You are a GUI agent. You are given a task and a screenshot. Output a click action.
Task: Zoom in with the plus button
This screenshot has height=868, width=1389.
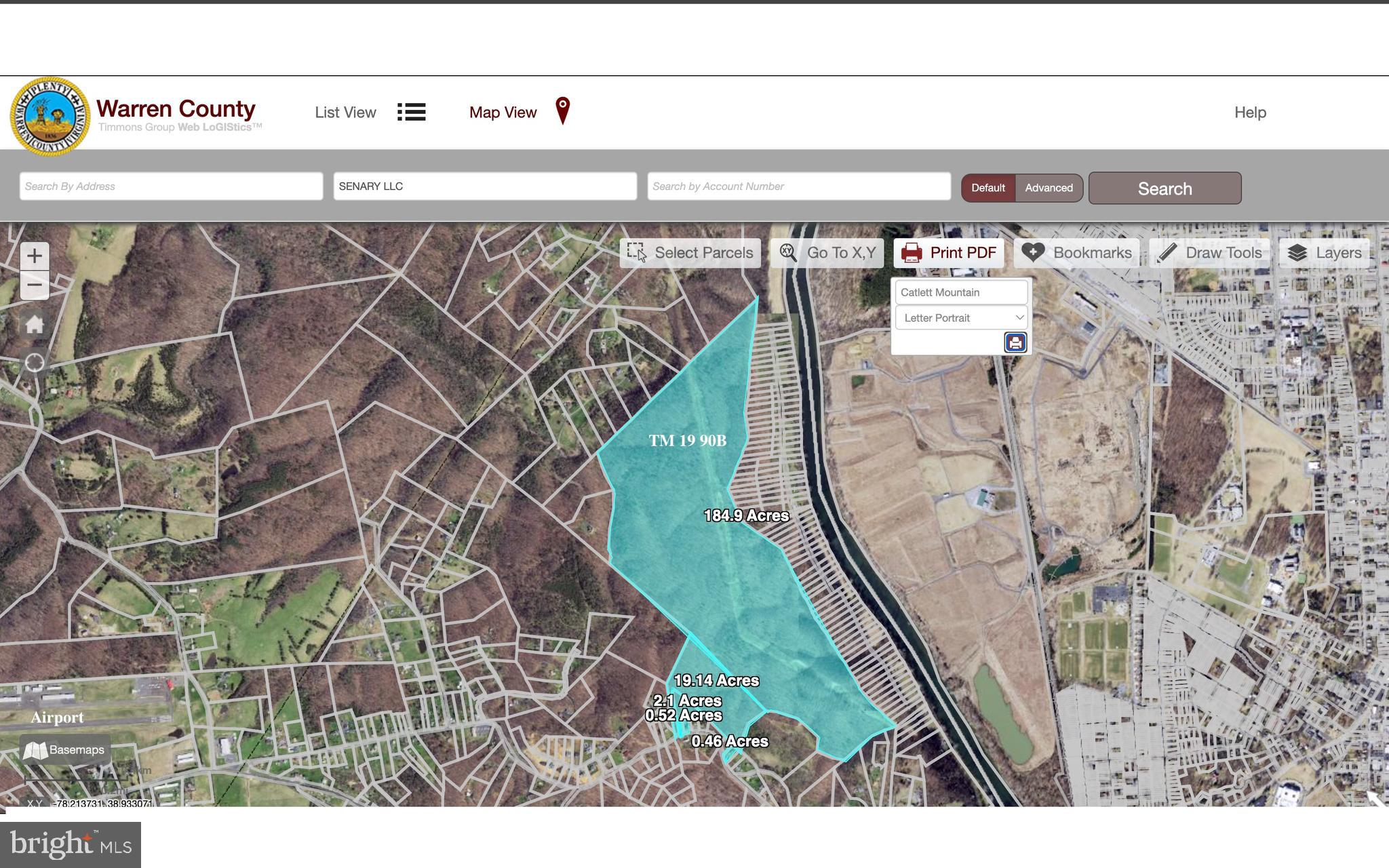point(35,256)
